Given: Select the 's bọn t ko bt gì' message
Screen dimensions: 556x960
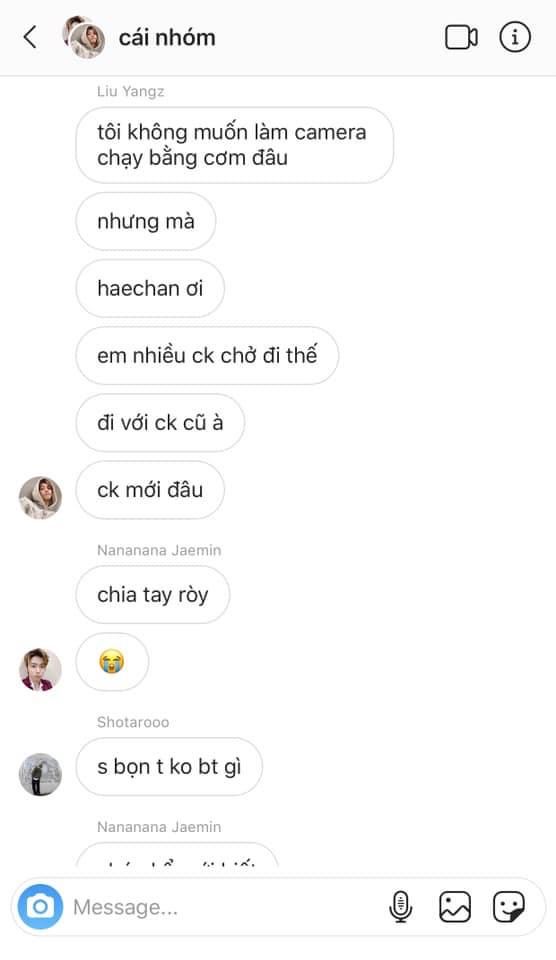Looking at the screenshot, I should pyautogui.click(x=169, y=767).
